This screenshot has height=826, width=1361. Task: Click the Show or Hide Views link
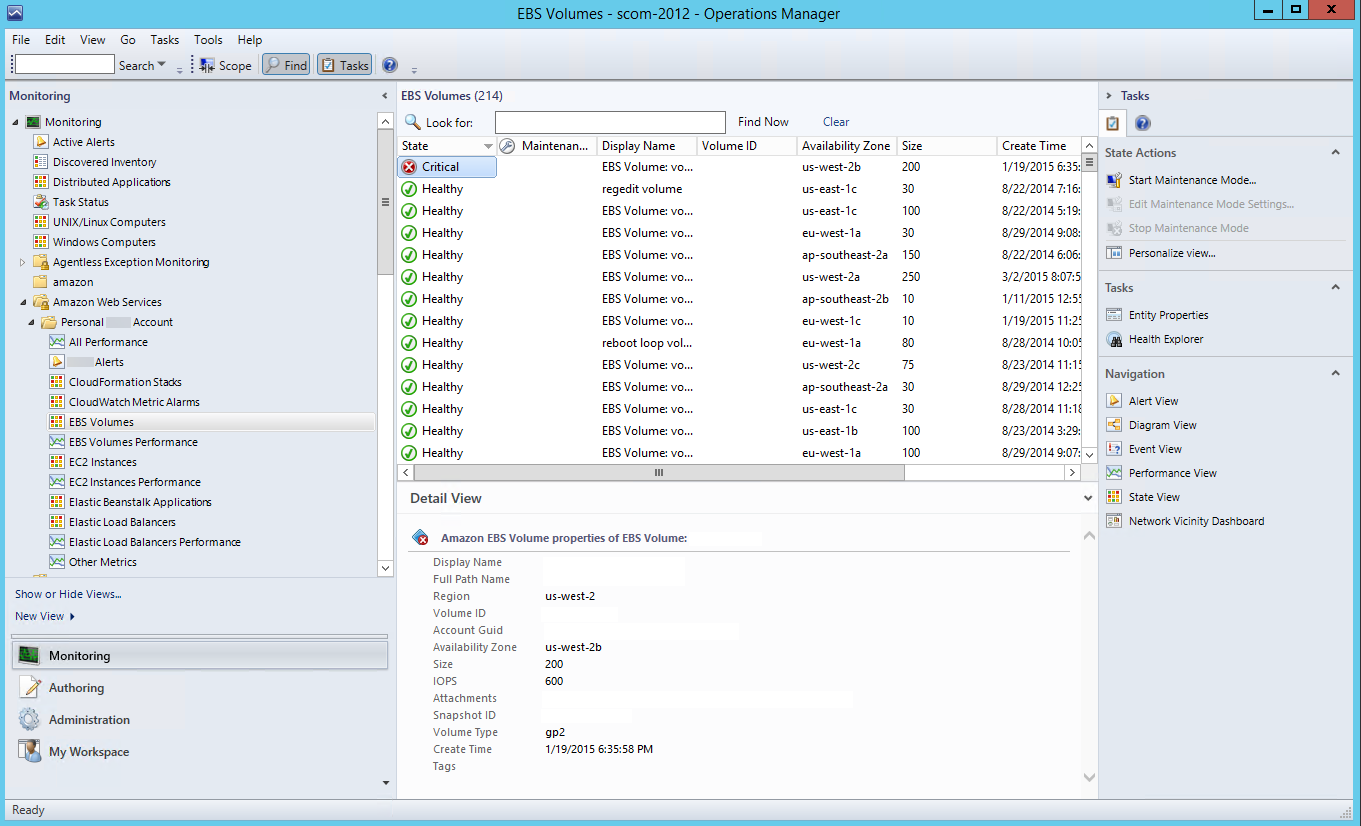[68, 594]
